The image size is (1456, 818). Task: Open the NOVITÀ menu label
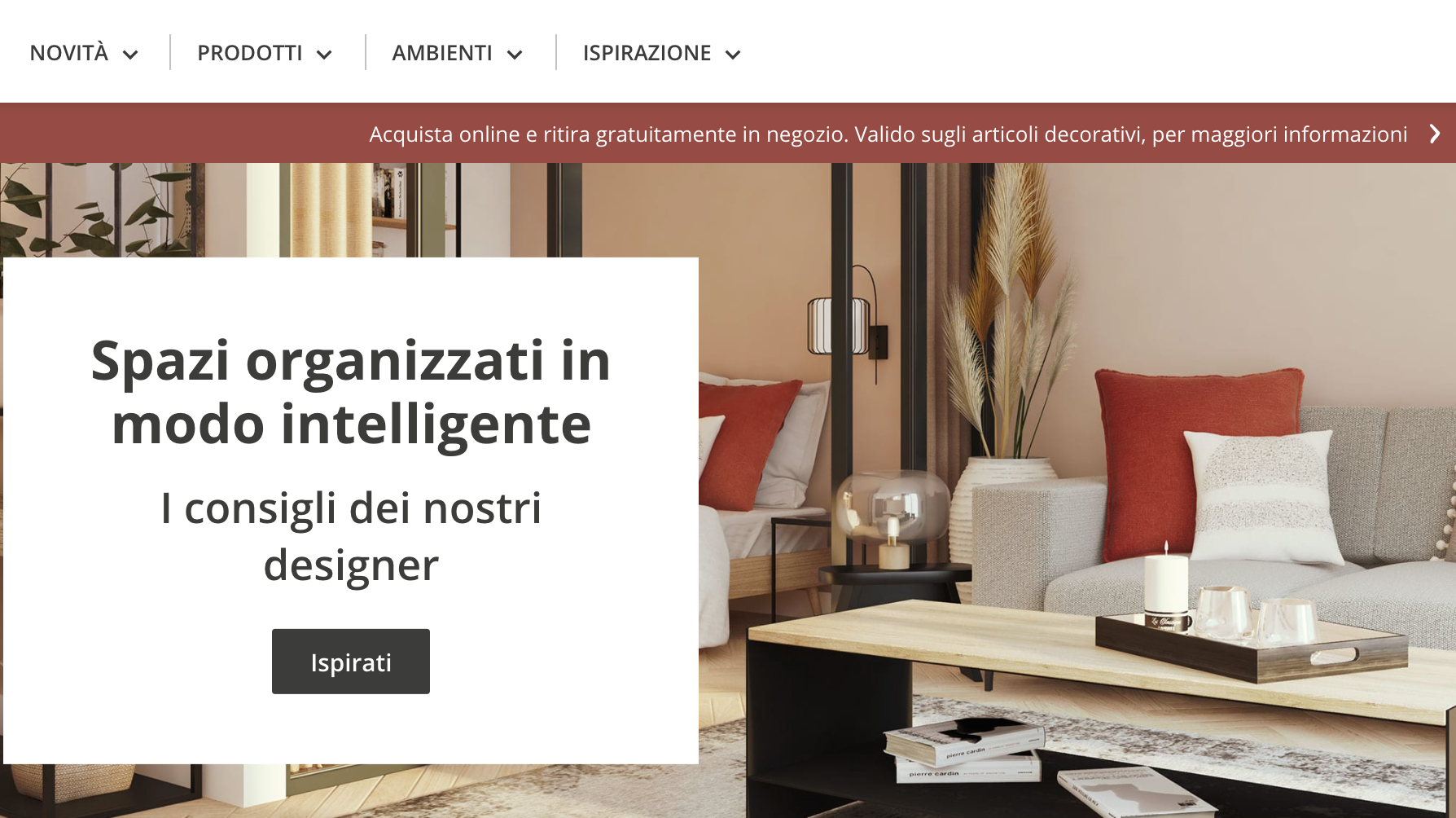point(68,53)
